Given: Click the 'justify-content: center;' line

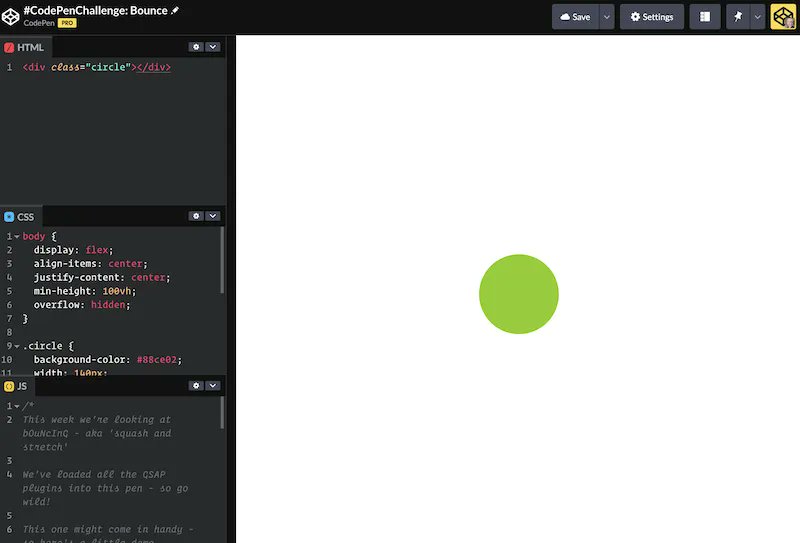Looking at the screenshot, I should click(102, 278).
